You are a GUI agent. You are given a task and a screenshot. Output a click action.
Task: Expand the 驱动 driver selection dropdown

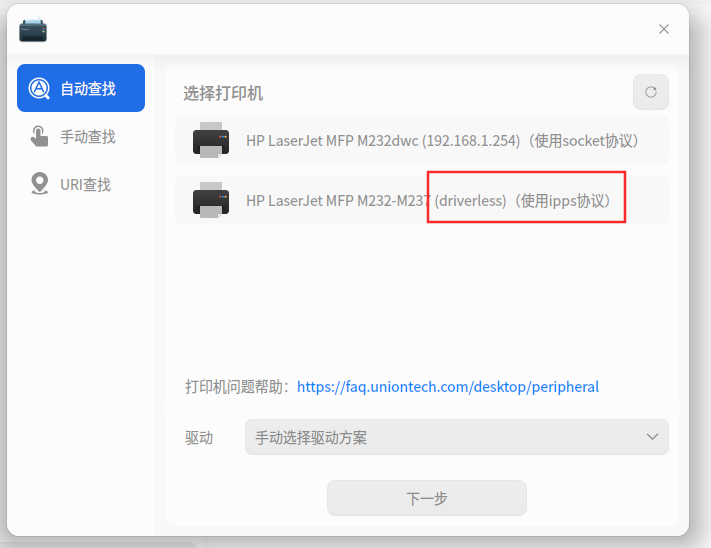457,437
